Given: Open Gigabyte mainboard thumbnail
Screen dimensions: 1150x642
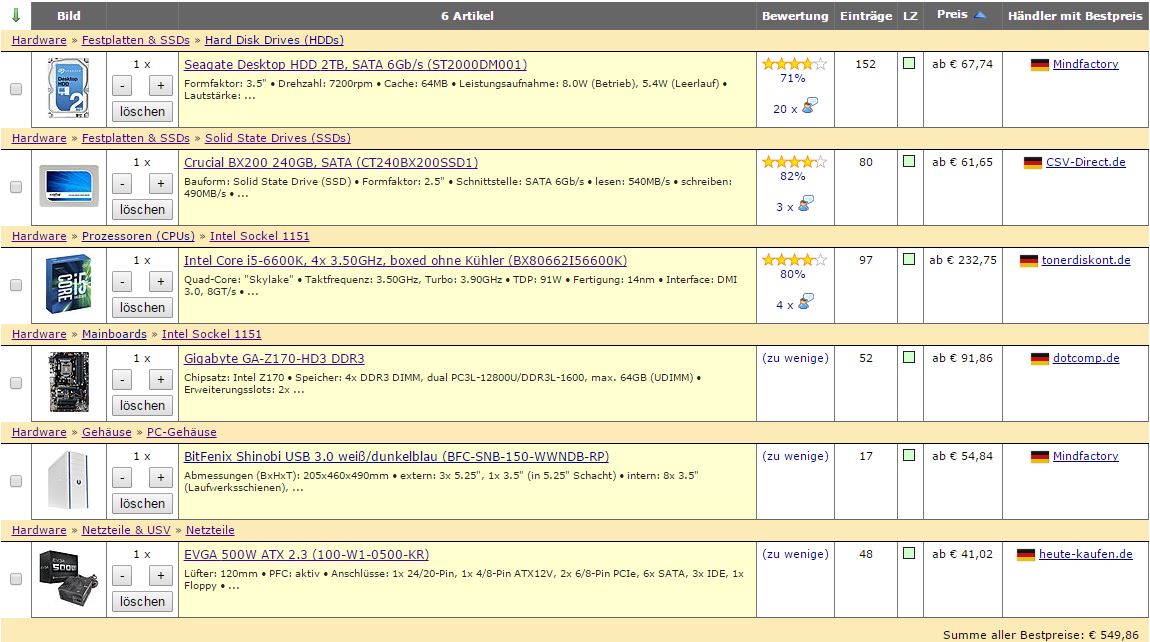Looking at the screenshot, I should [69, 382].
